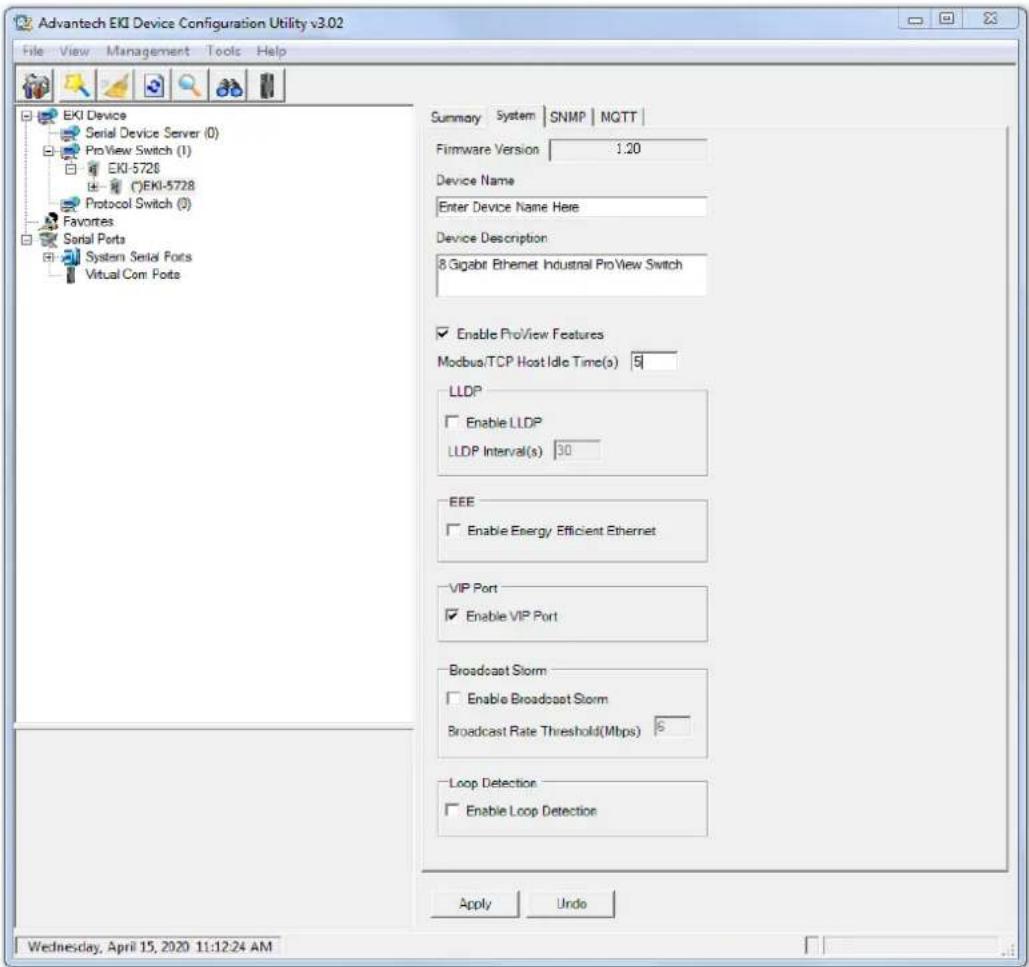Click the Broadcast Rate Threshold field

[x=672, y=727]
